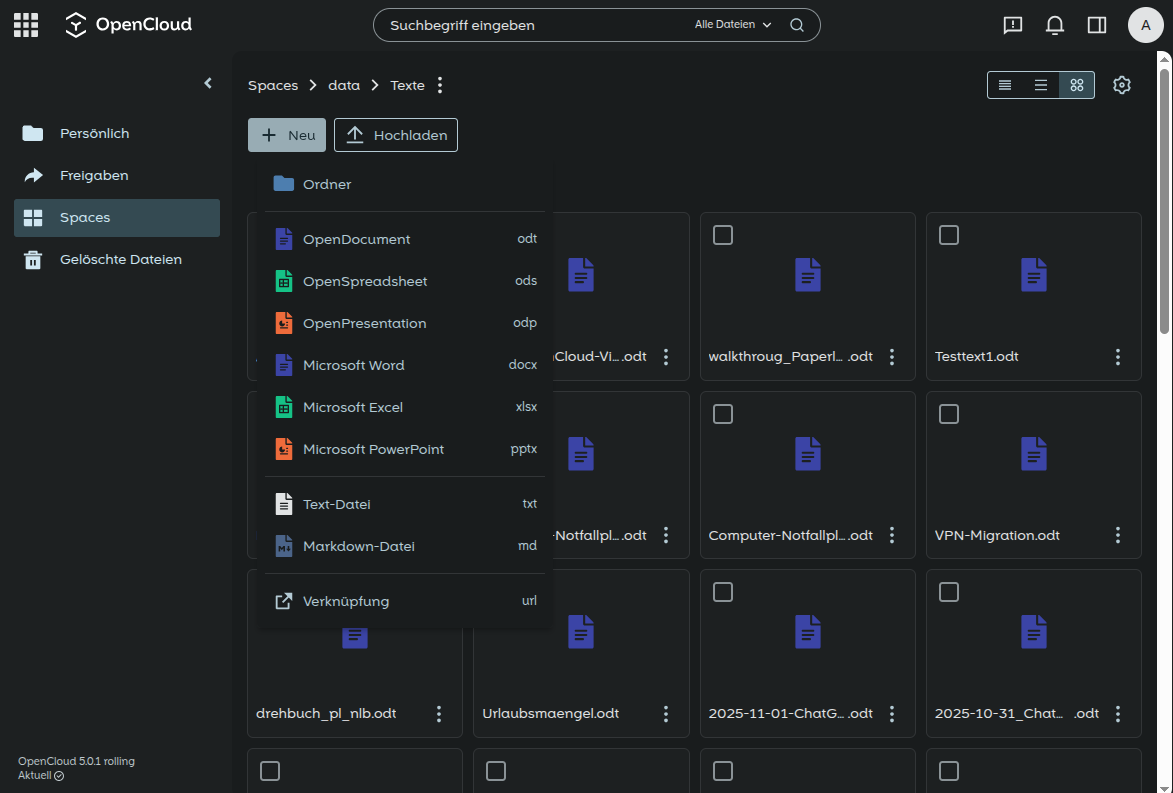The image size is (1173, 793).
Task: Click the Neu button
Action: tap(287, 135)
